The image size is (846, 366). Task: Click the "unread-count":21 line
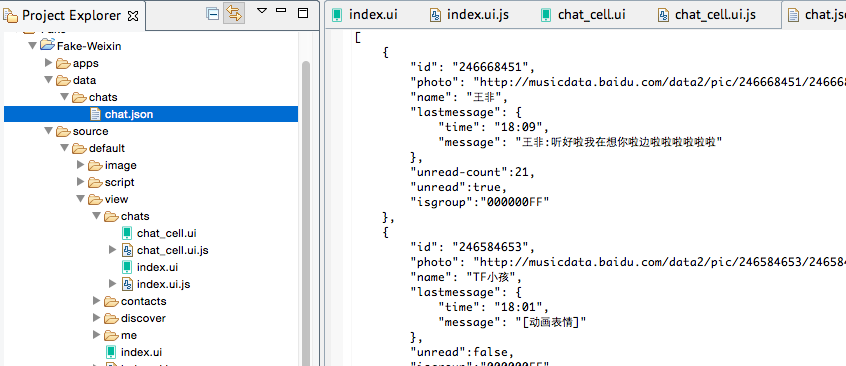(x=473, y=172)
